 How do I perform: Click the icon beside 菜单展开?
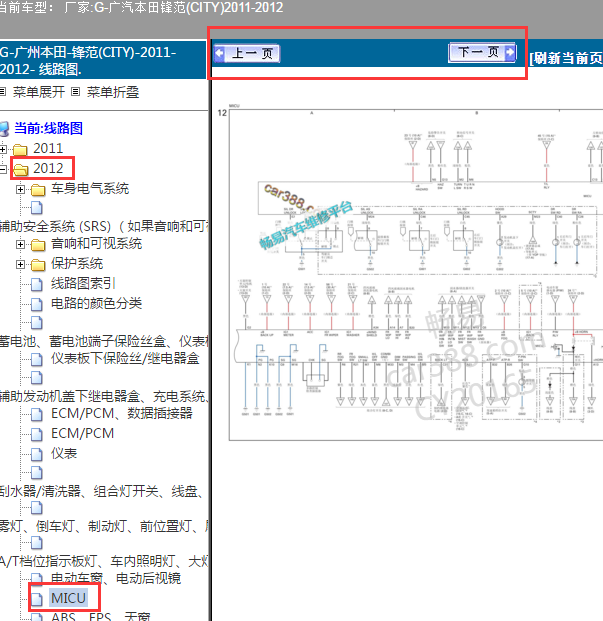tap(3, 92)
